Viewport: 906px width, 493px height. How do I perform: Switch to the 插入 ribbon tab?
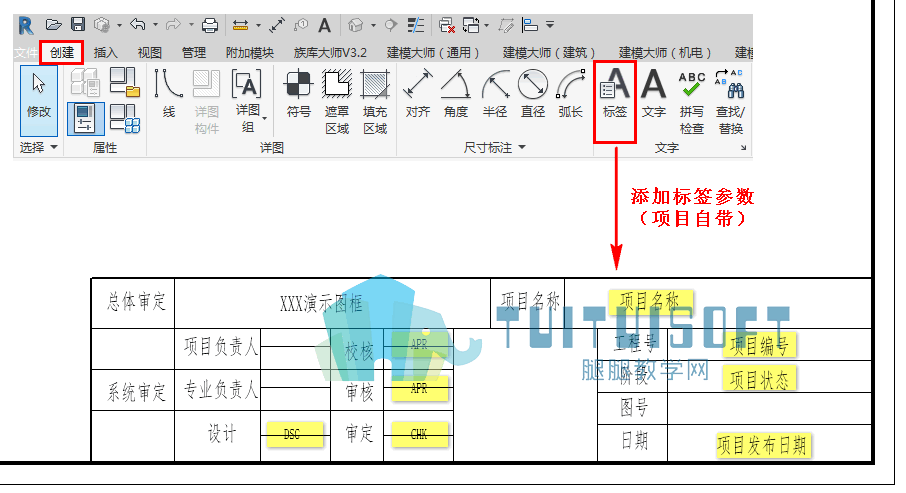tap(105, 53)
